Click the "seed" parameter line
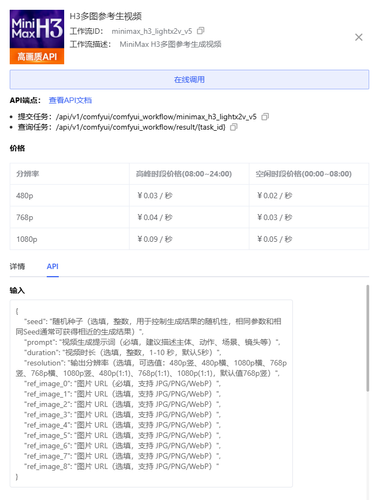 (x=149, y=327)
